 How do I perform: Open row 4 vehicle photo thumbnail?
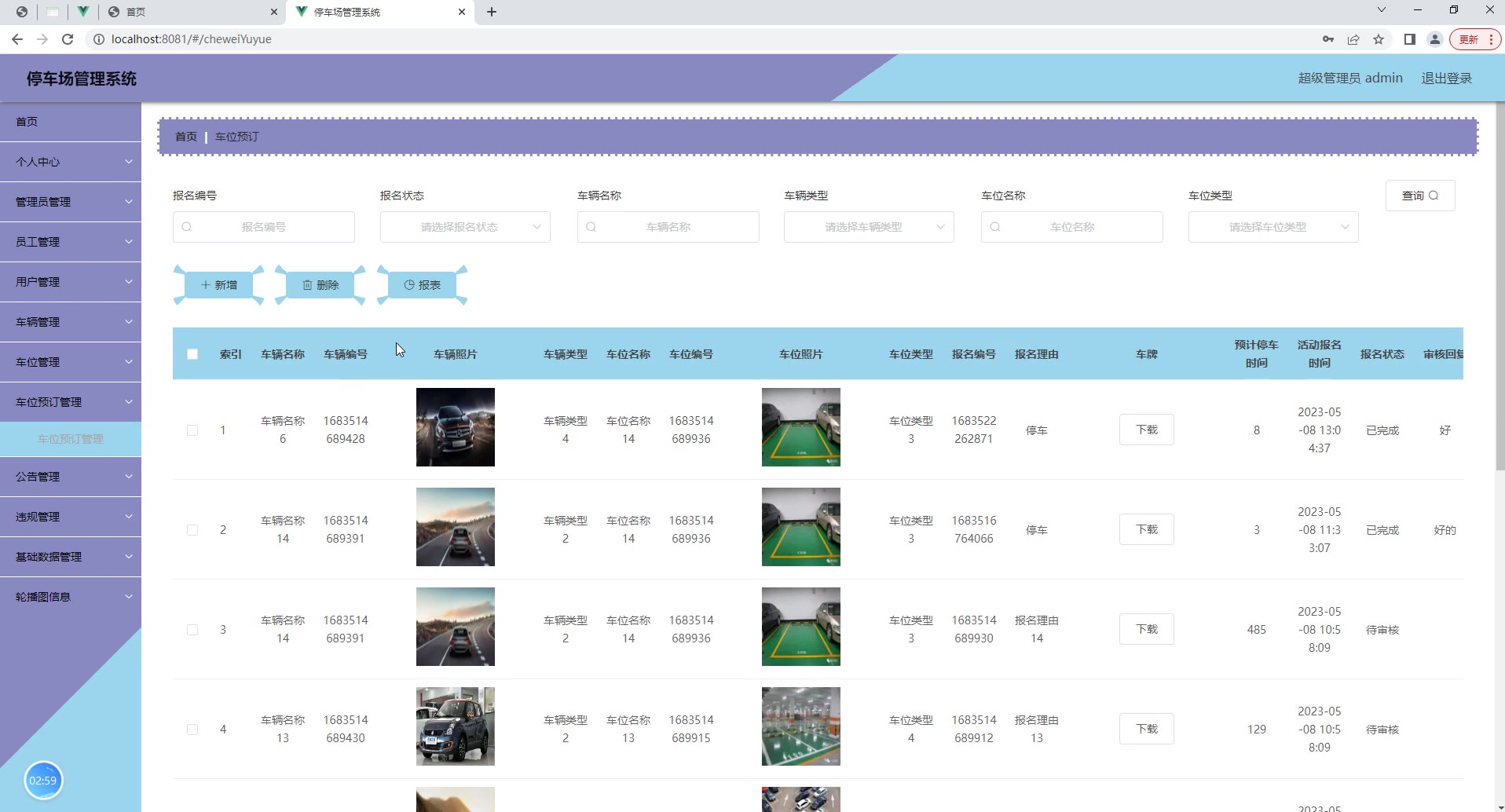pos(456,726)
